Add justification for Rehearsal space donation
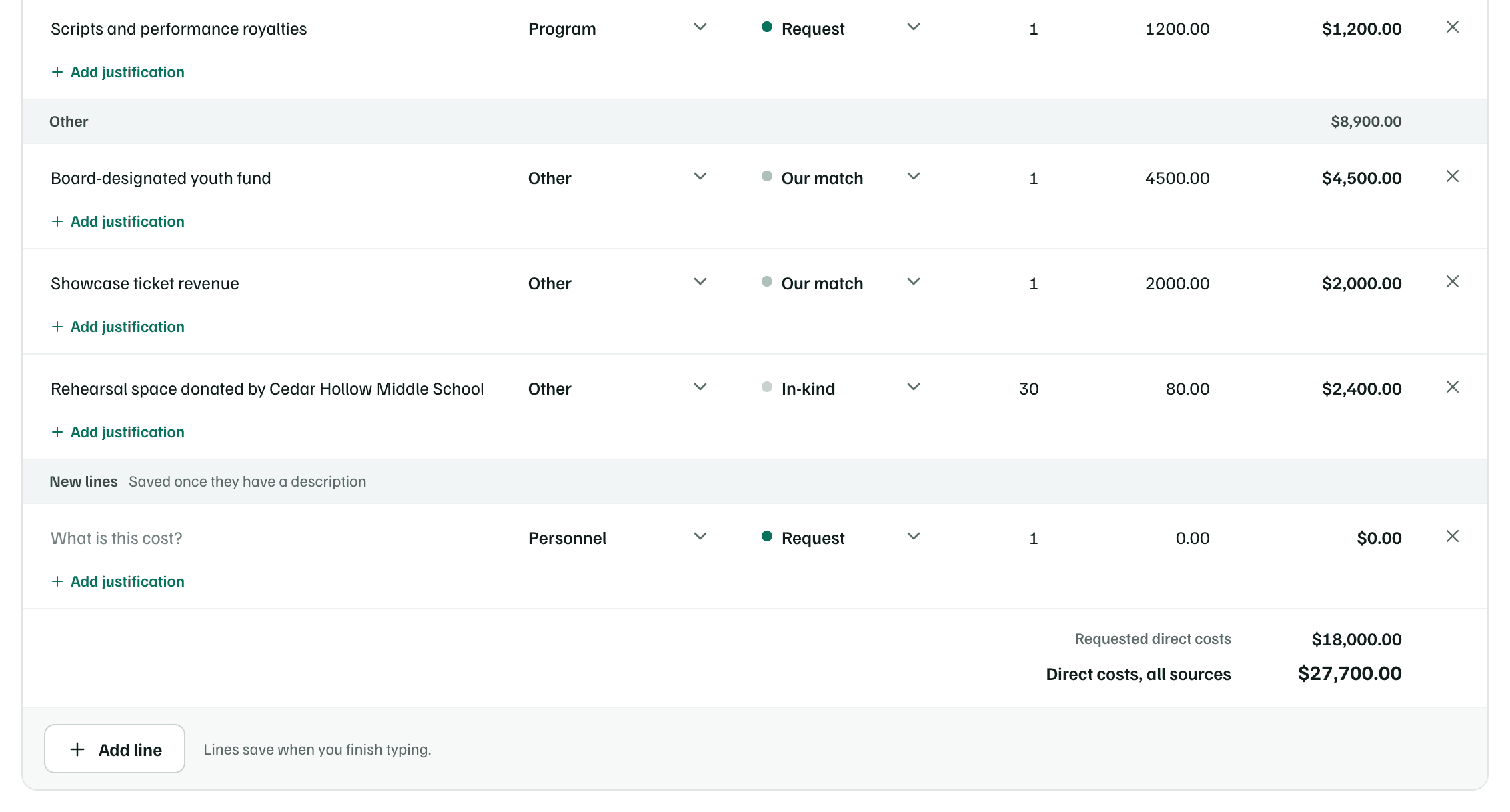 click(x=118, y=432)
